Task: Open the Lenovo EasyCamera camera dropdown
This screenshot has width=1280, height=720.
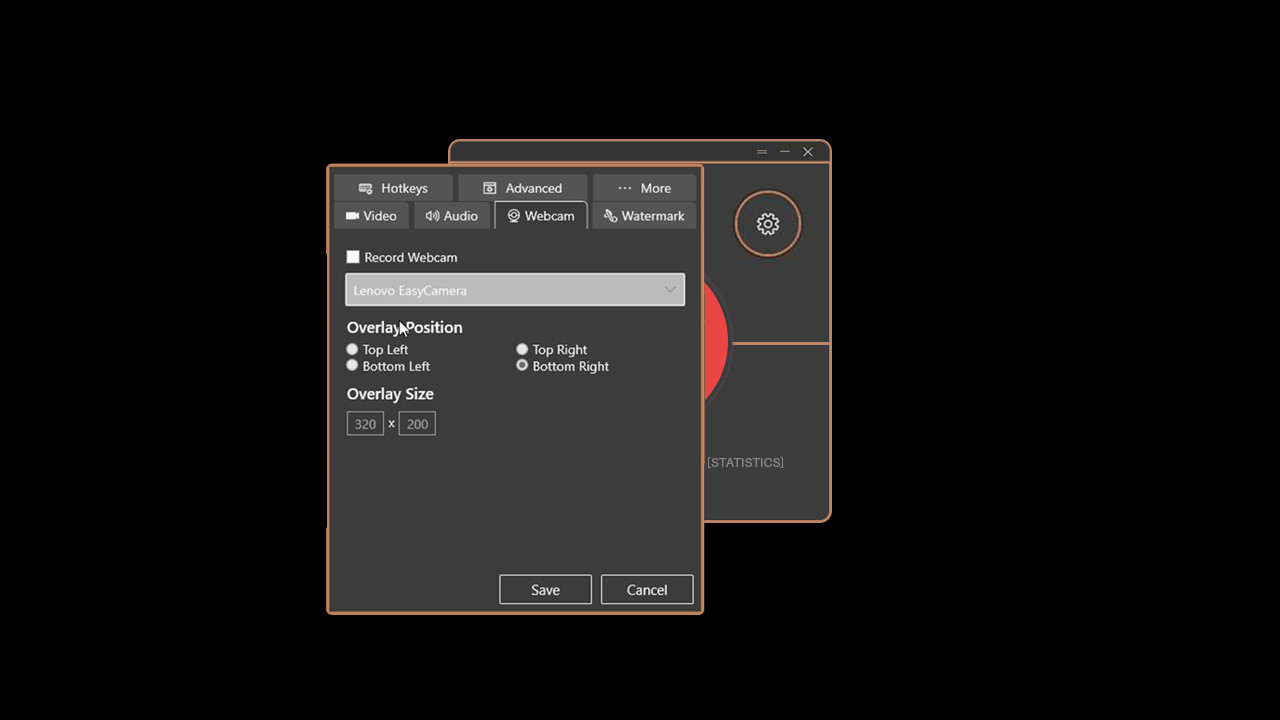Action: tap(515, 290)
